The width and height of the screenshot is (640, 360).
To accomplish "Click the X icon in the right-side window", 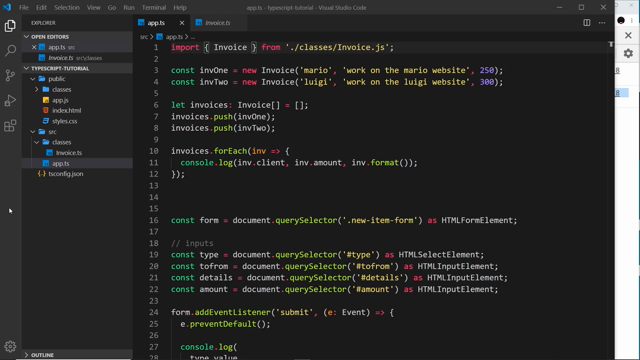I will tap(628, 36).
